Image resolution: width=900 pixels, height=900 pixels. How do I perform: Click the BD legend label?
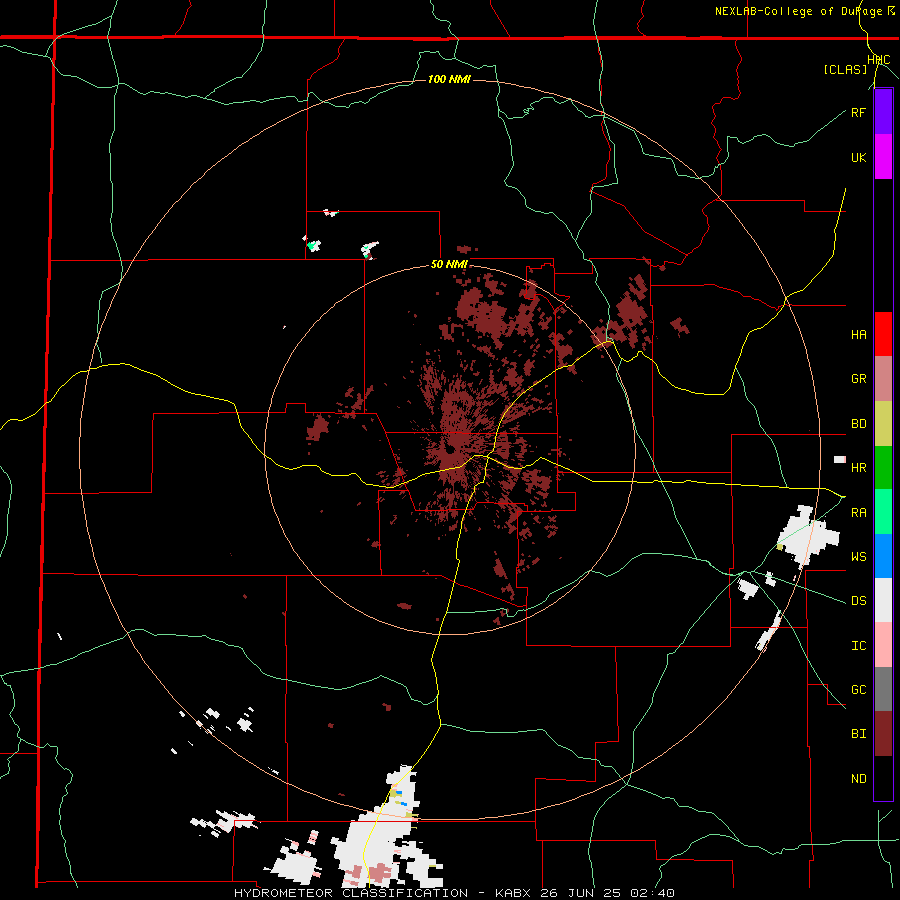pyautogui.click(x=858, y=424)
